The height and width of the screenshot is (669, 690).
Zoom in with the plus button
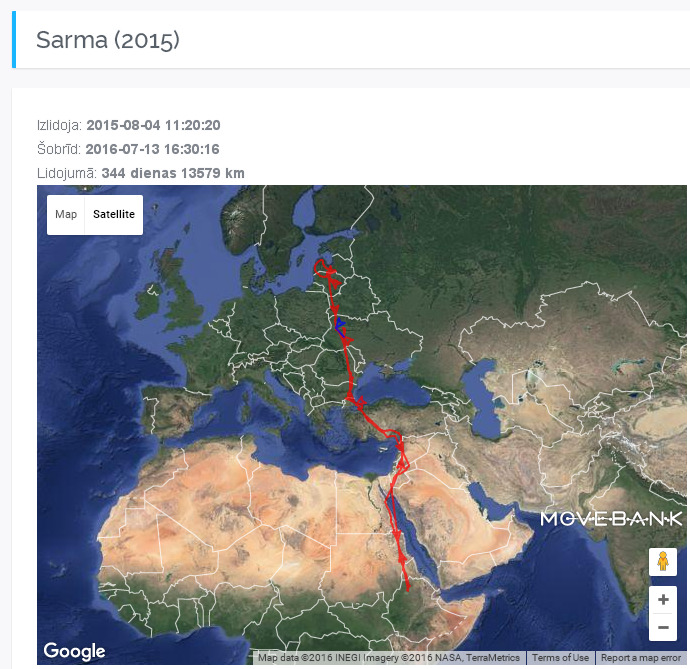[x=662, y=600]
